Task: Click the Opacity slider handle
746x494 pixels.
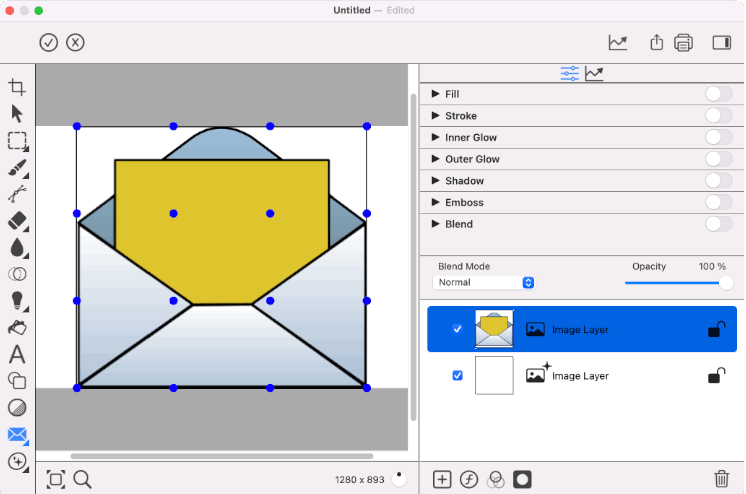Action: pyautogui.click(x=726, y=283)
